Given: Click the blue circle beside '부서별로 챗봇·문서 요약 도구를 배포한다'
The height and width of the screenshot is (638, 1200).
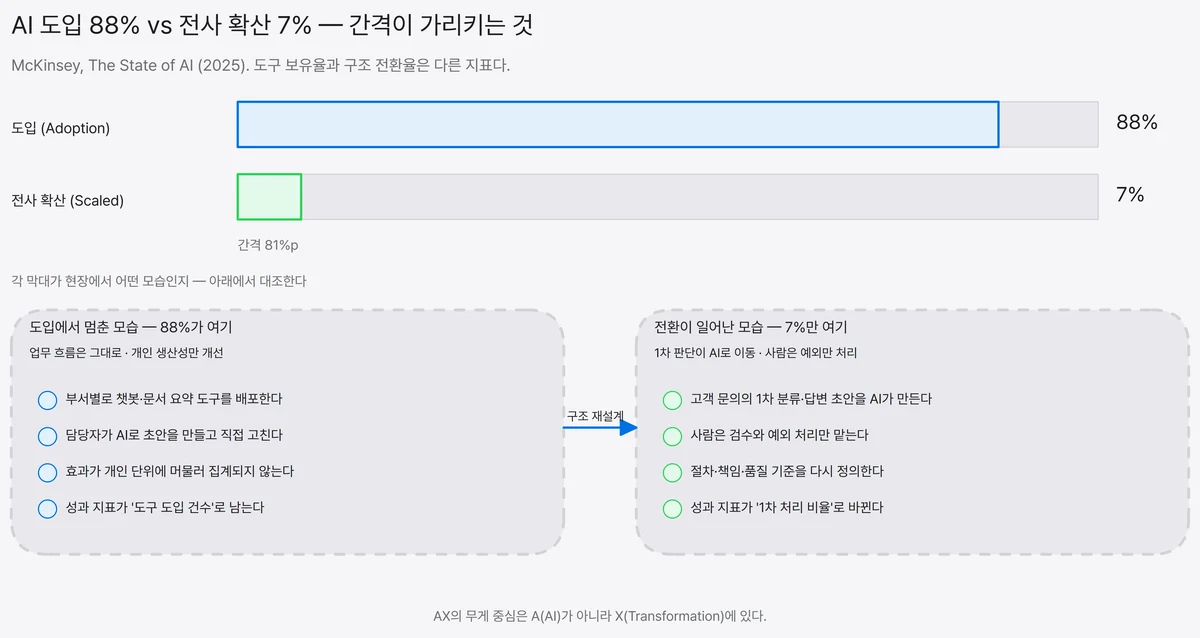Looking at the screenshot, I should (x=47, y=400).
